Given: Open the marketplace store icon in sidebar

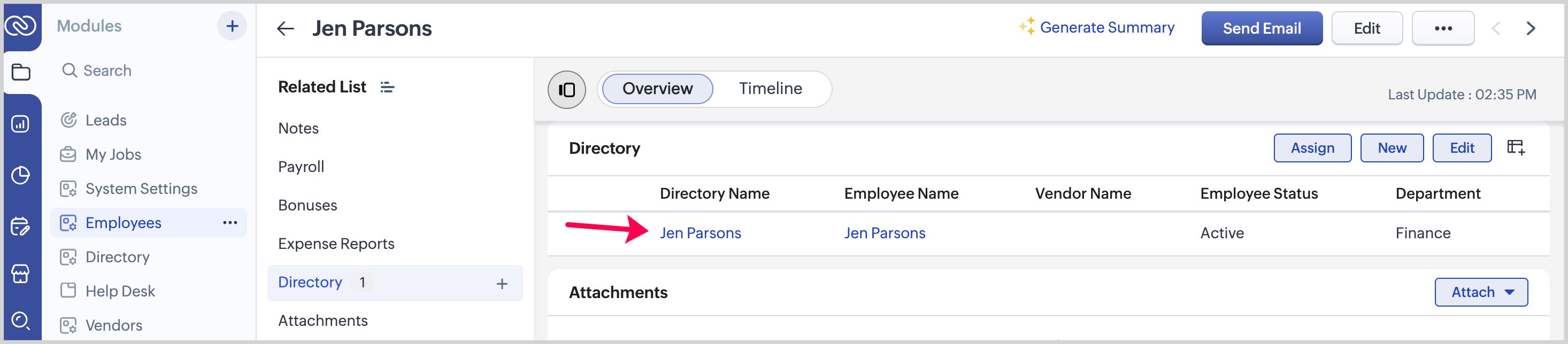Looking at the screenshot, I should (x=21, y=273).
